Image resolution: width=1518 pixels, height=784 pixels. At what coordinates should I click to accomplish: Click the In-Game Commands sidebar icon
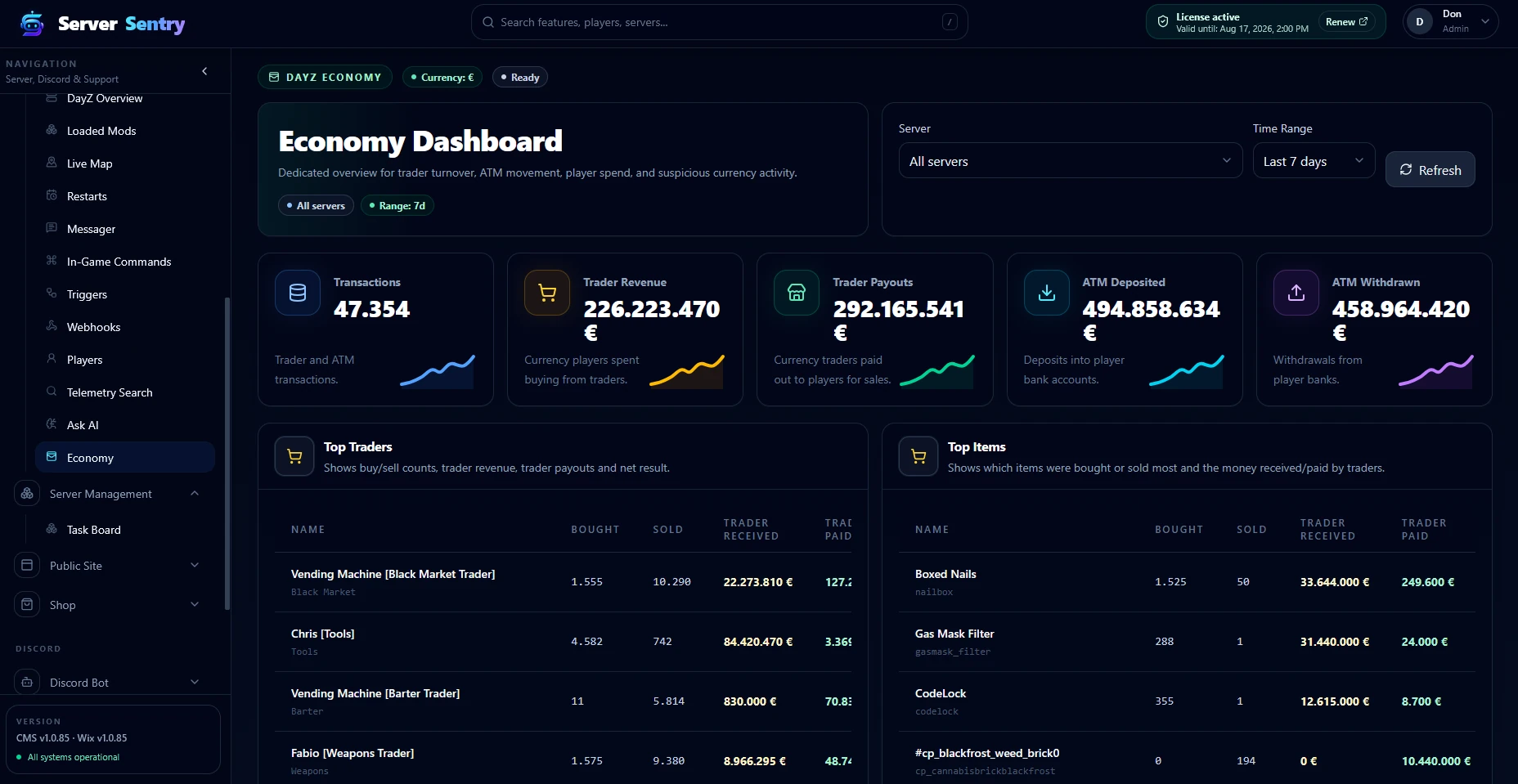52,261
